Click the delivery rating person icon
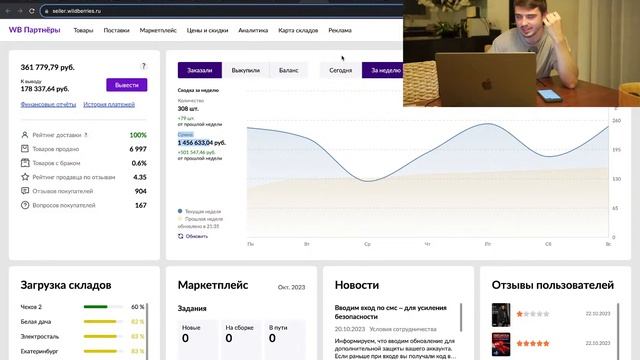The height and width of the screenshot is (360, 640). coord(25,135)
